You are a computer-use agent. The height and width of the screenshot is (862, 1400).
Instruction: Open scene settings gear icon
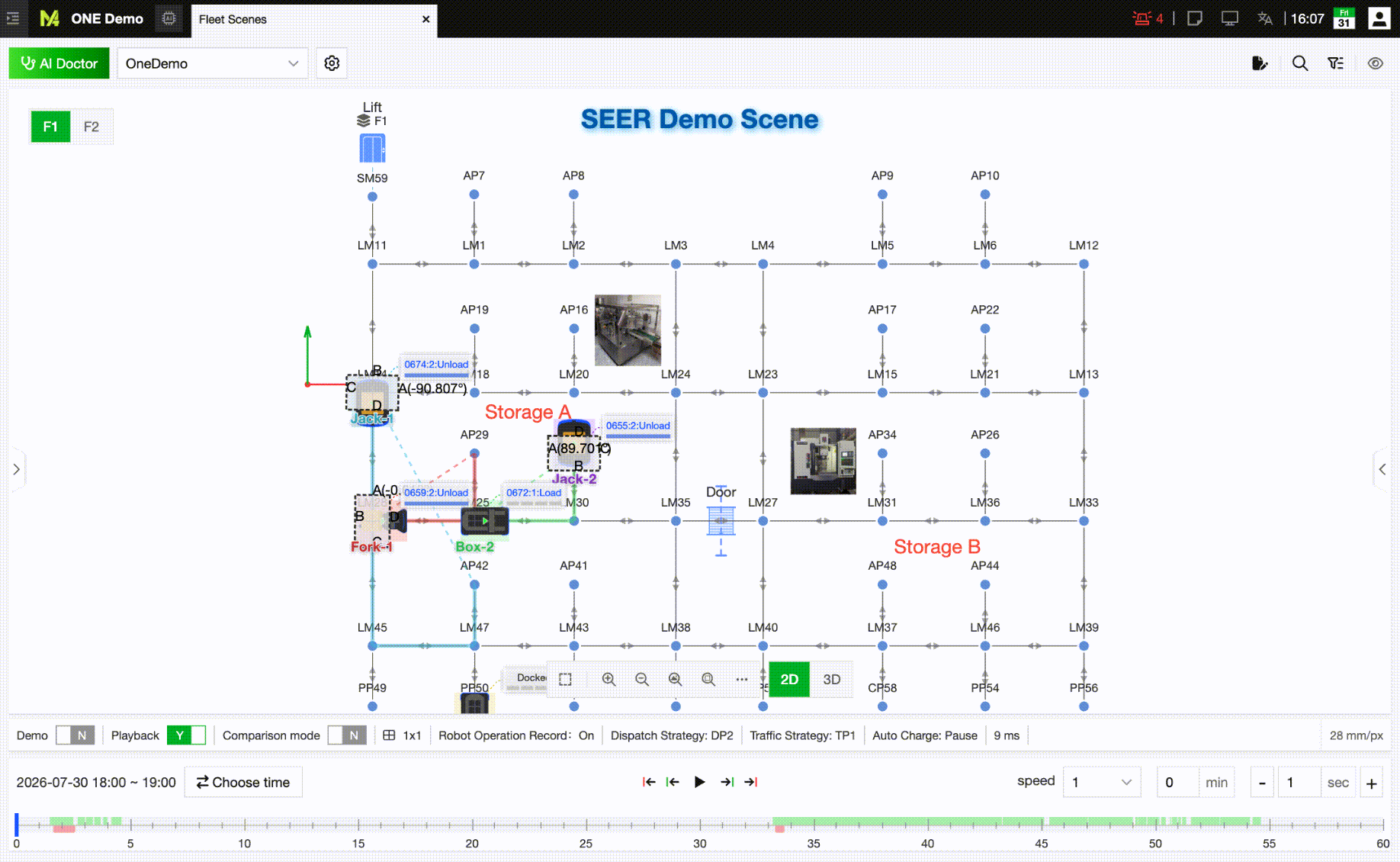pyautogui.click(x=332, y=63)
